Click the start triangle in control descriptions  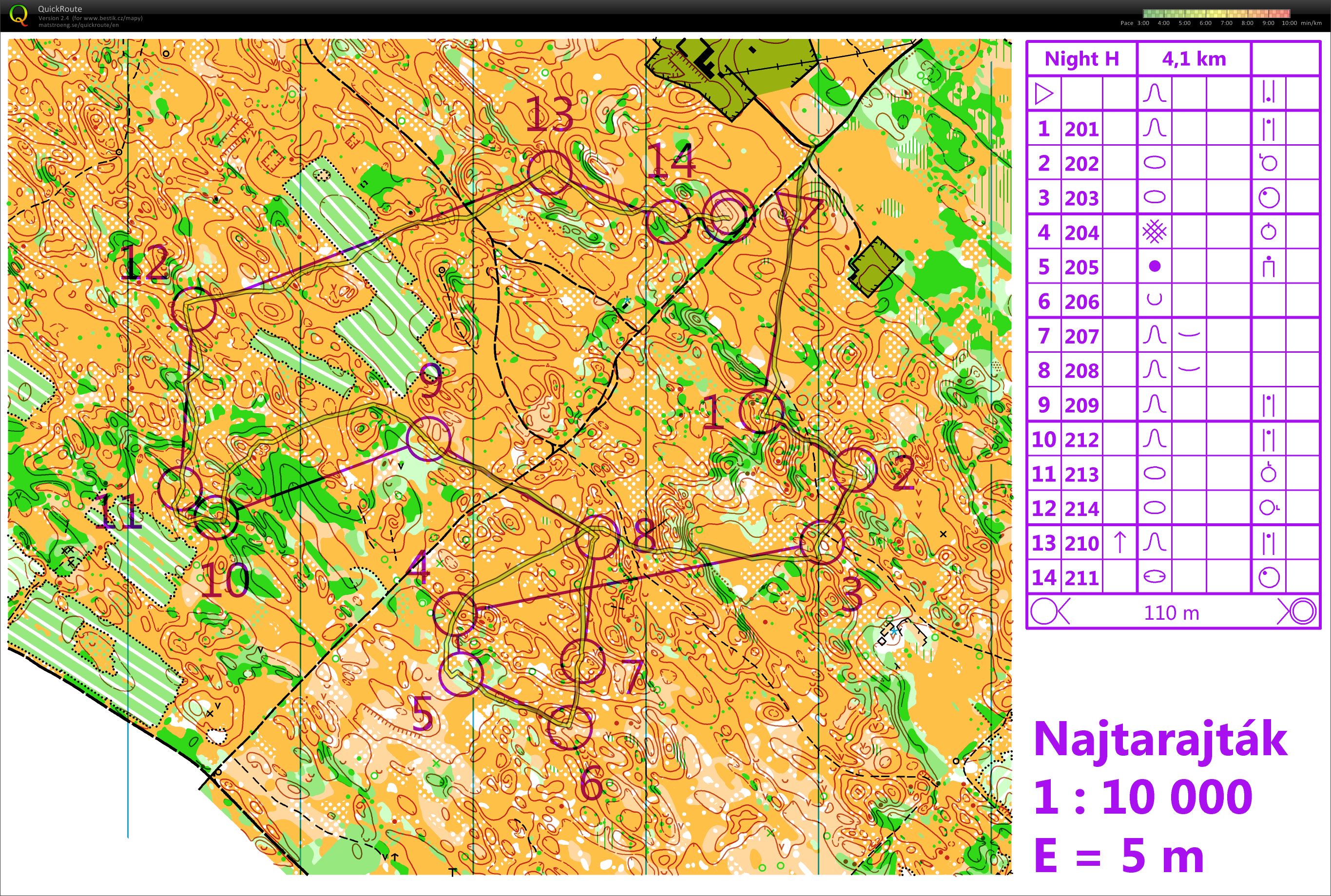[x=1043, y=94]
